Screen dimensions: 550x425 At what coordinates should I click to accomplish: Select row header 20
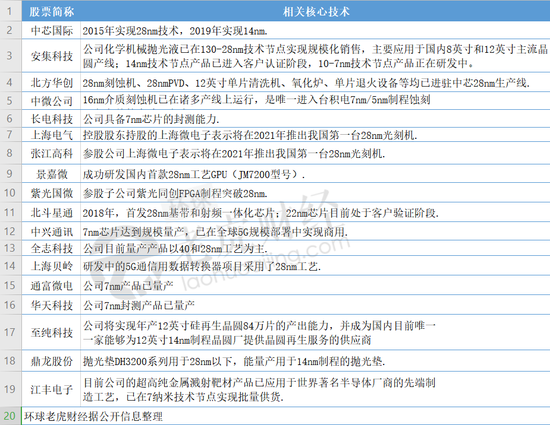tap(11, 416)
